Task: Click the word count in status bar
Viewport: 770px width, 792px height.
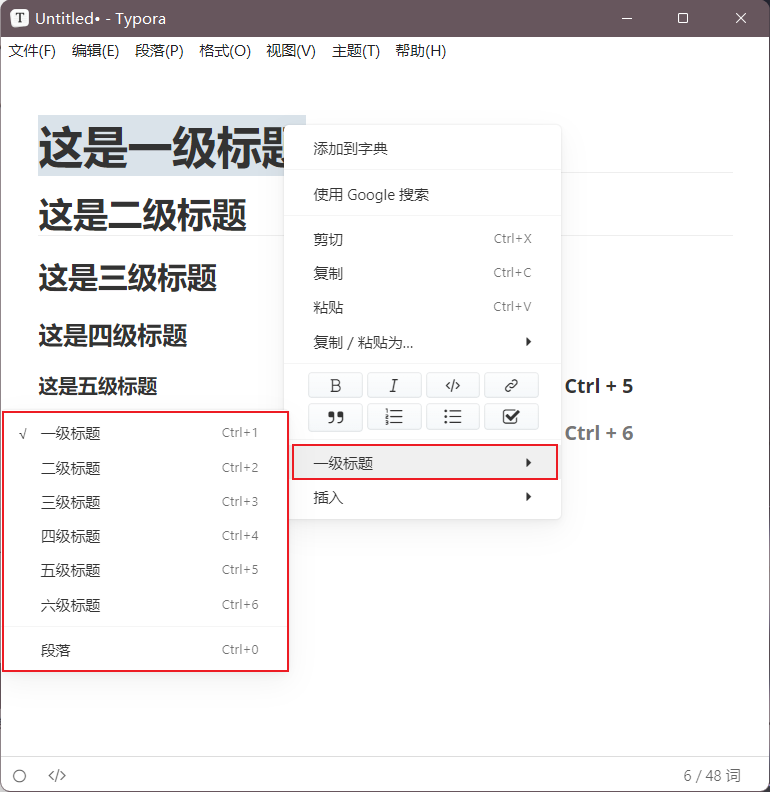Action: pyautogui.click(x=712, y=775)
